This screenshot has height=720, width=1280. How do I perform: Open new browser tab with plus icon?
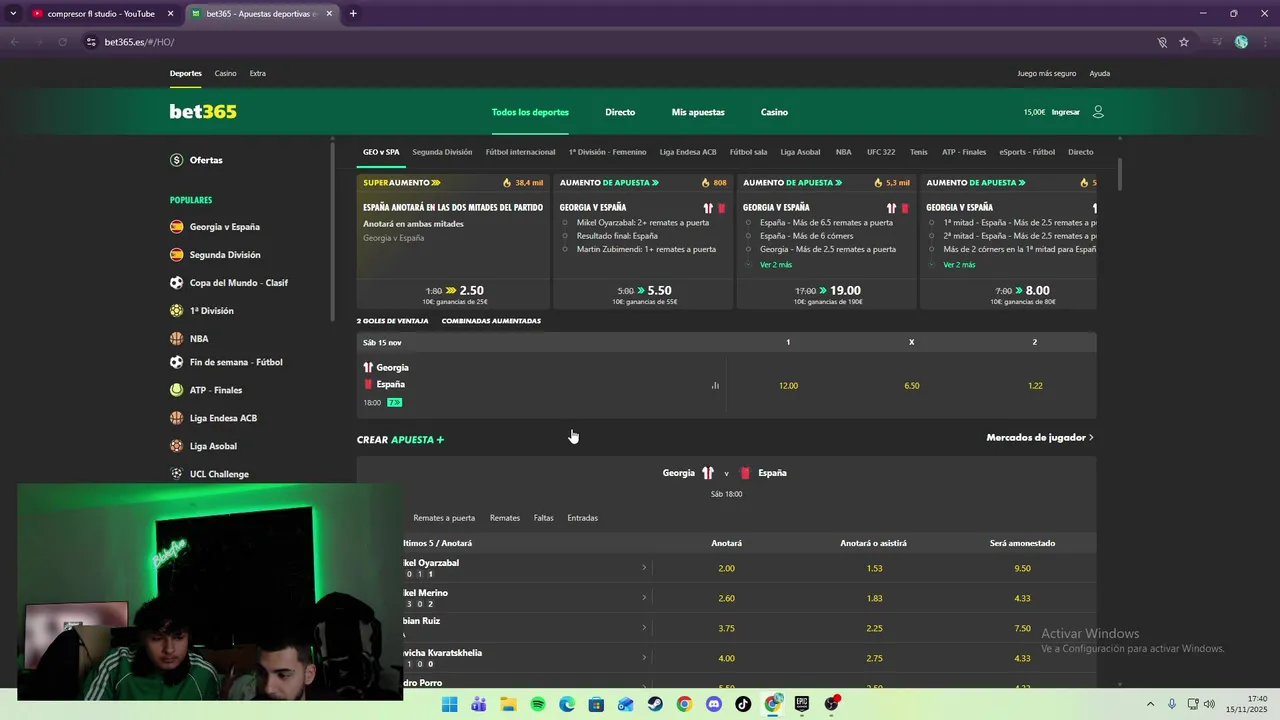coord(353,14)
